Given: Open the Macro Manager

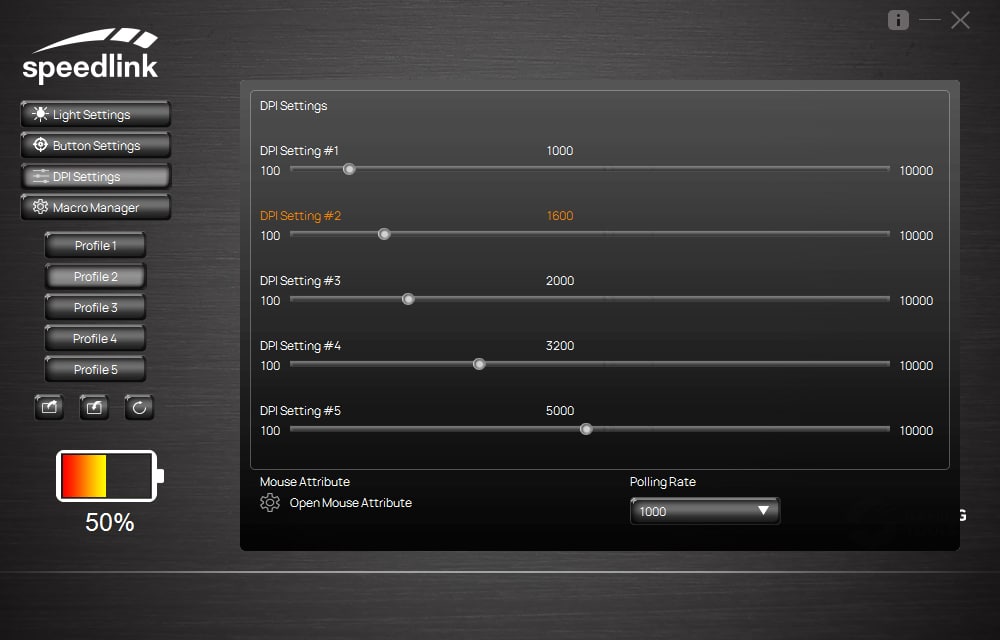Looking at the screenshot, I should pos(95,208).
